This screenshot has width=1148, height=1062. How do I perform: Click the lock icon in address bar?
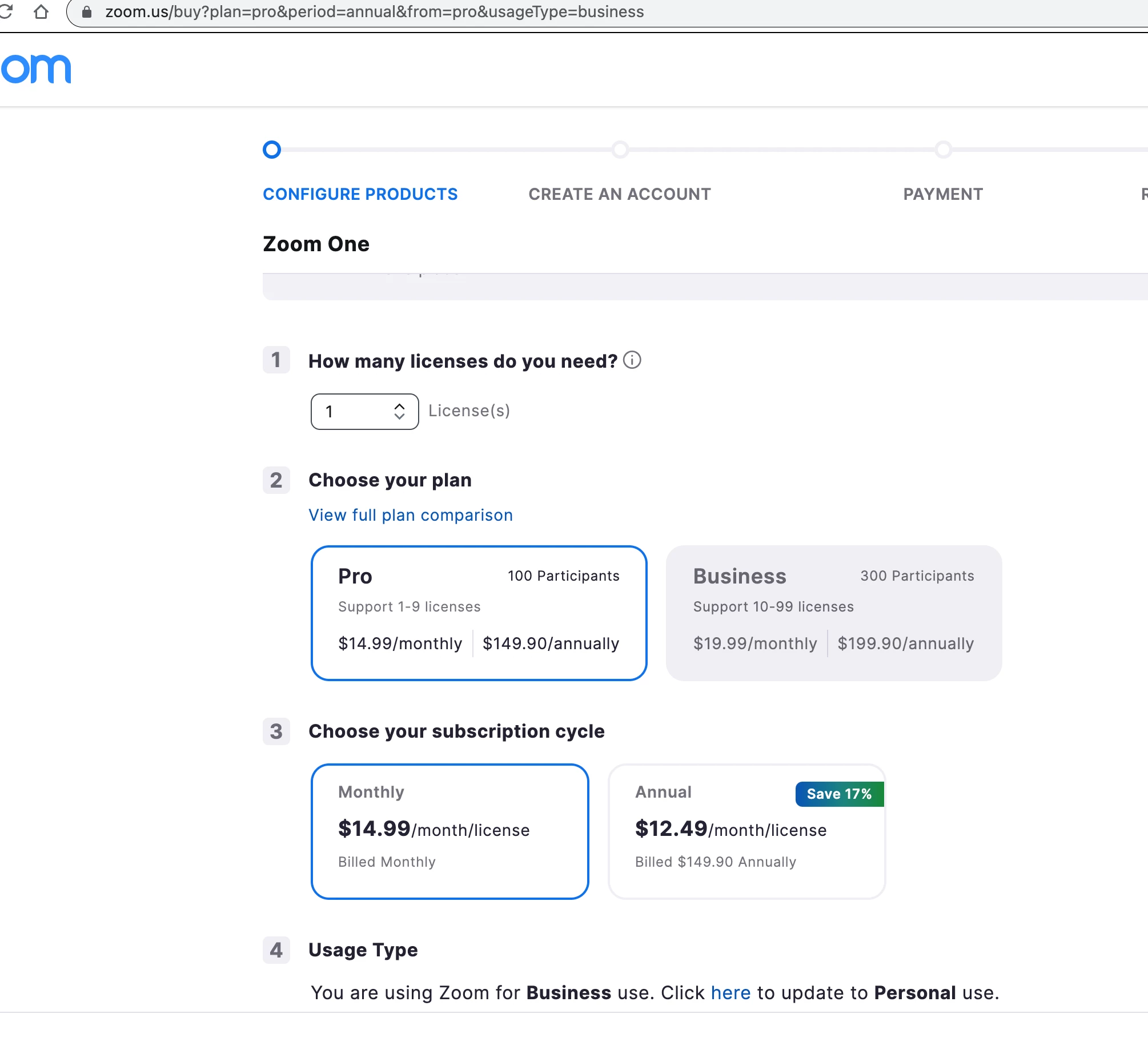87,12
